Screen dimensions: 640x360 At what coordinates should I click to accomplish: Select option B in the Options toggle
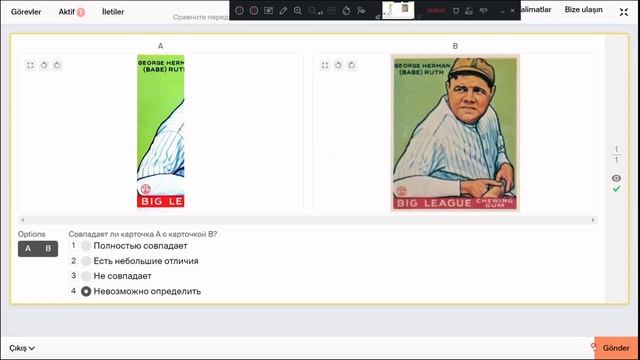coord(48,249)
